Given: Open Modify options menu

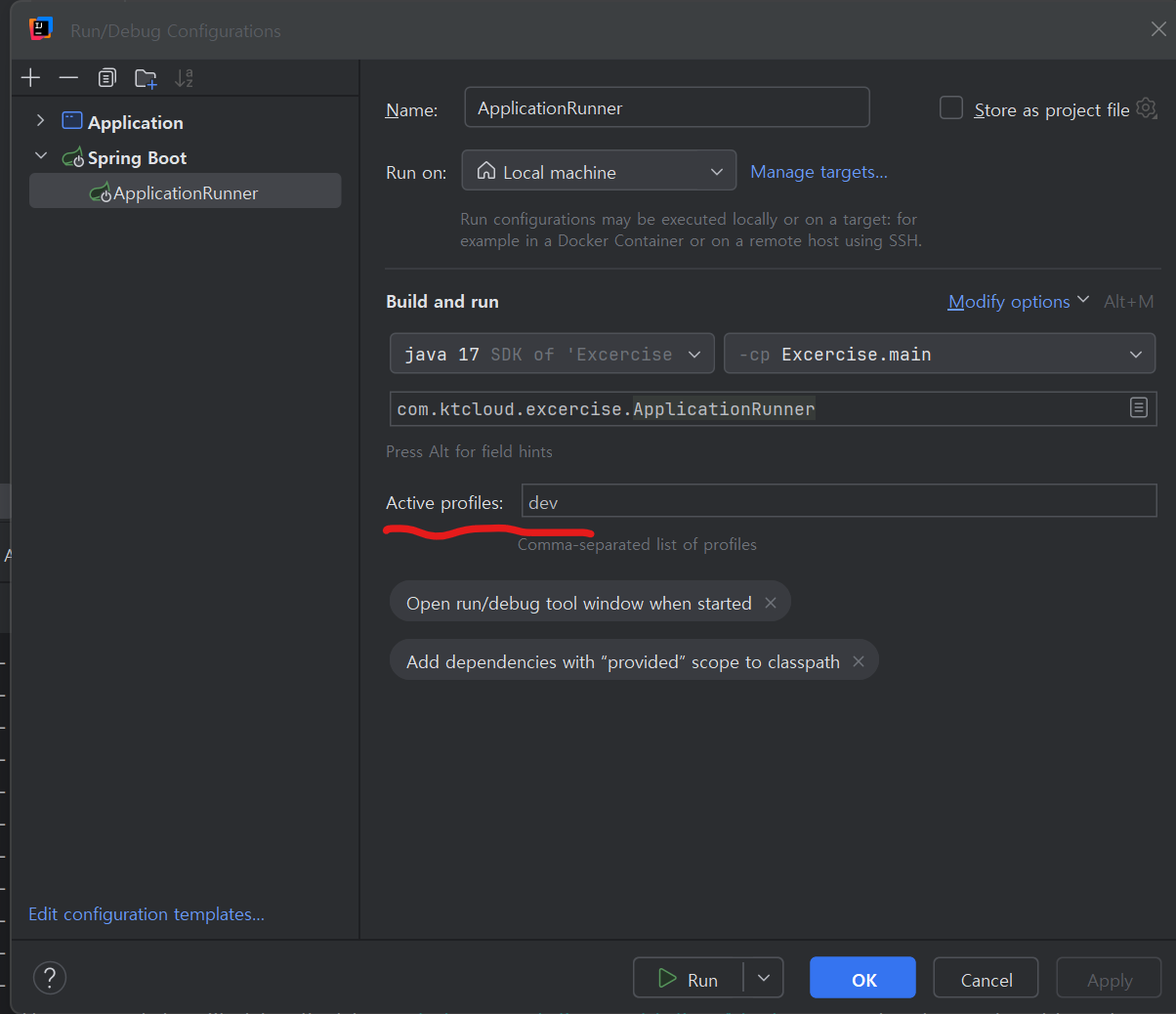Looking at the screenshot, I should (1018, 301).
